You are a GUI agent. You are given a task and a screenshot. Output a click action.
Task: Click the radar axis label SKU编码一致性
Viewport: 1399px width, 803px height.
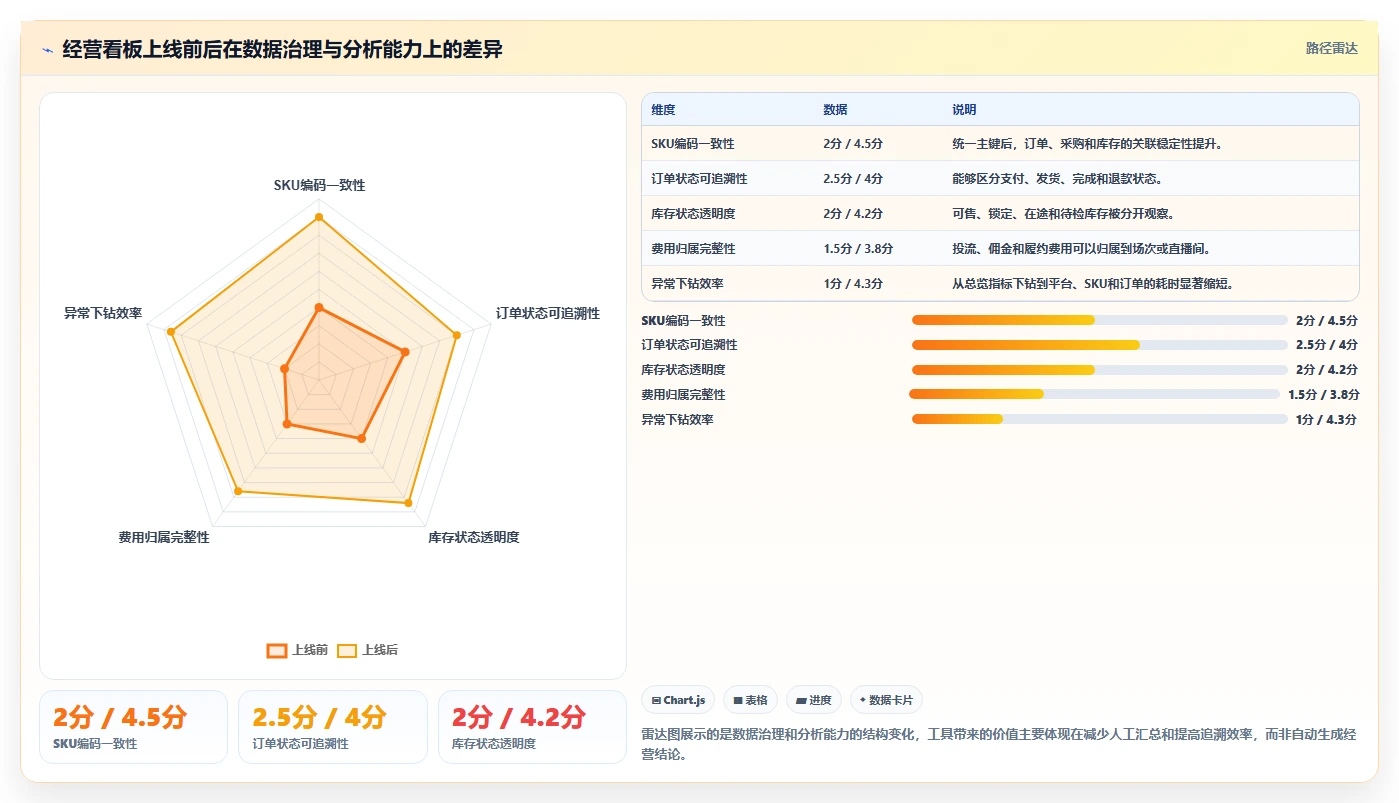click(319, 186)
